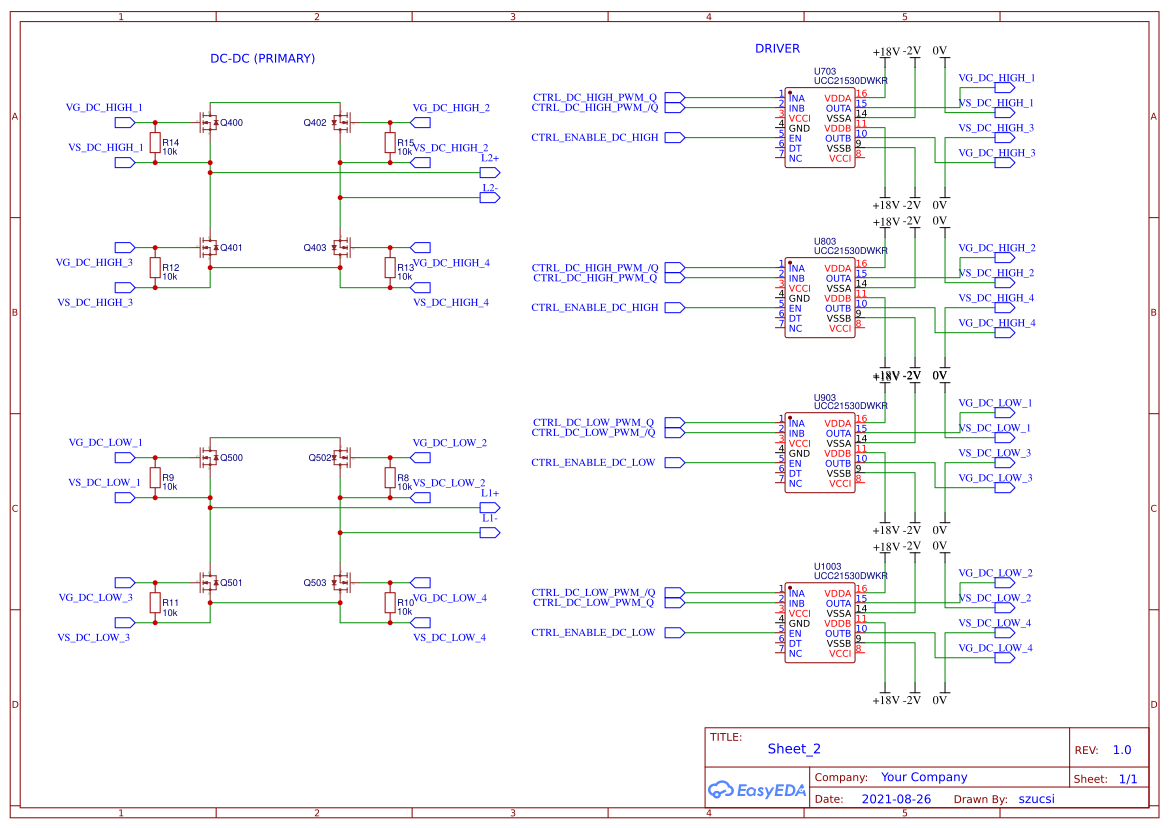Select the U703 gate driver chip
Image resolution: width=1169 pixels, height=828 pixels.
pyautogui.click(x=819, y=128)
